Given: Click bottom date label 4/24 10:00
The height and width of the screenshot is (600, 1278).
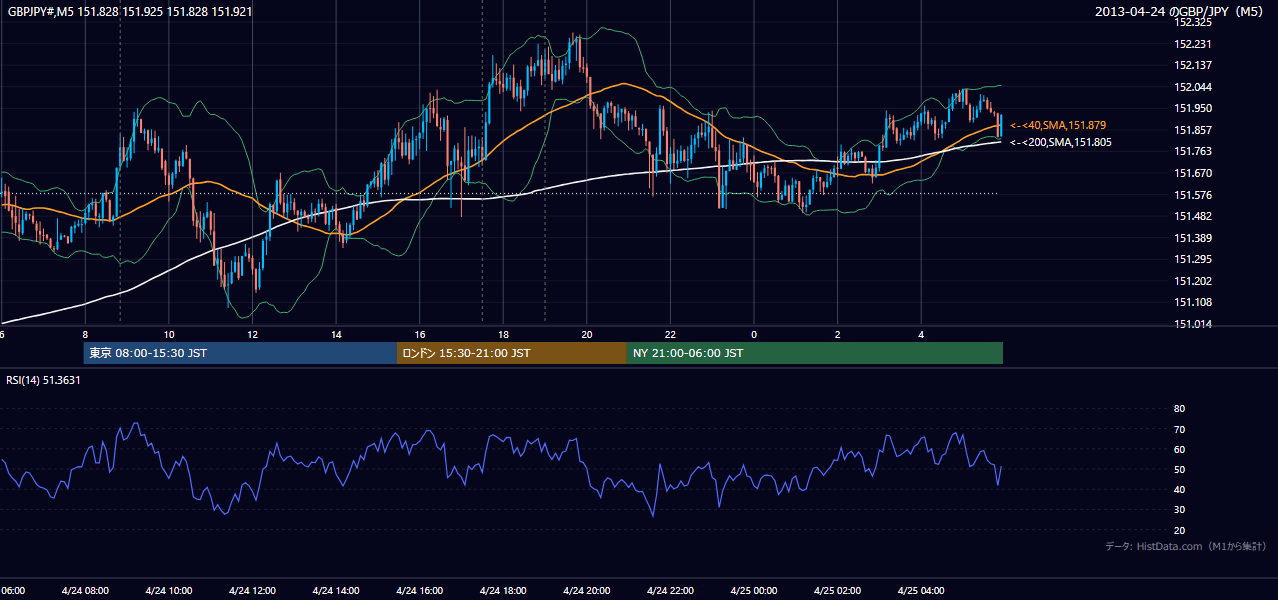Looking at the screenshot, I should pyautogui.click(x=169, y=590).
